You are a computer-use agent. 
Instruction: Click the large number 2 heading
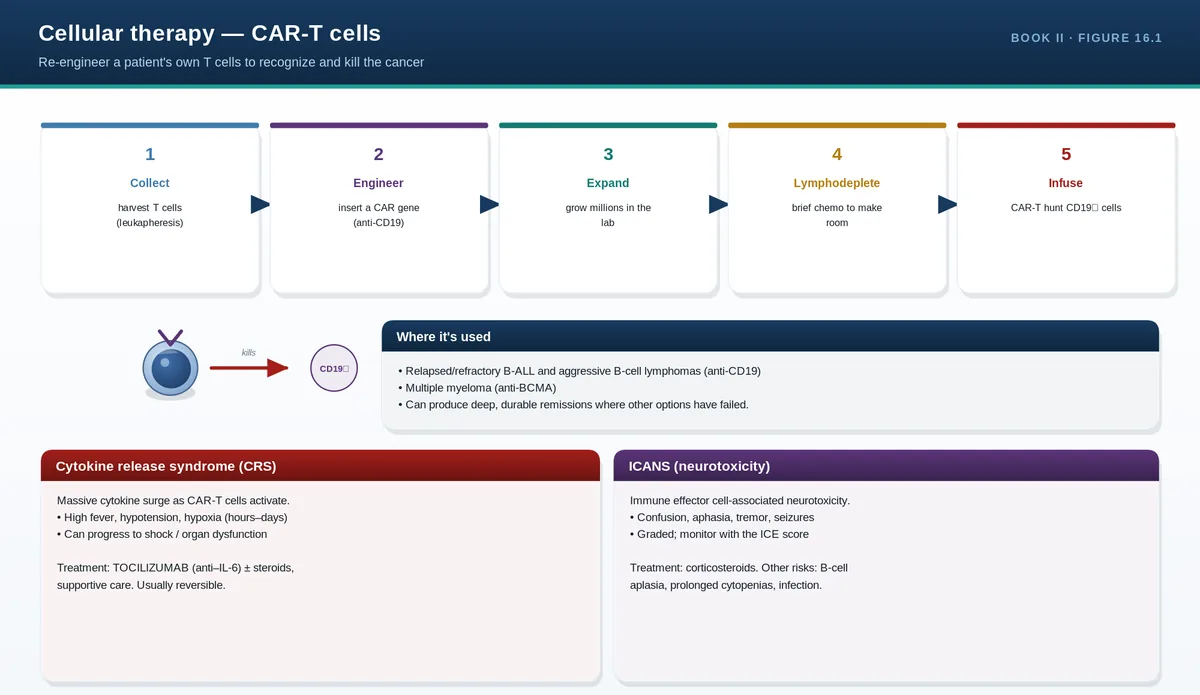[x=379, y=154]
